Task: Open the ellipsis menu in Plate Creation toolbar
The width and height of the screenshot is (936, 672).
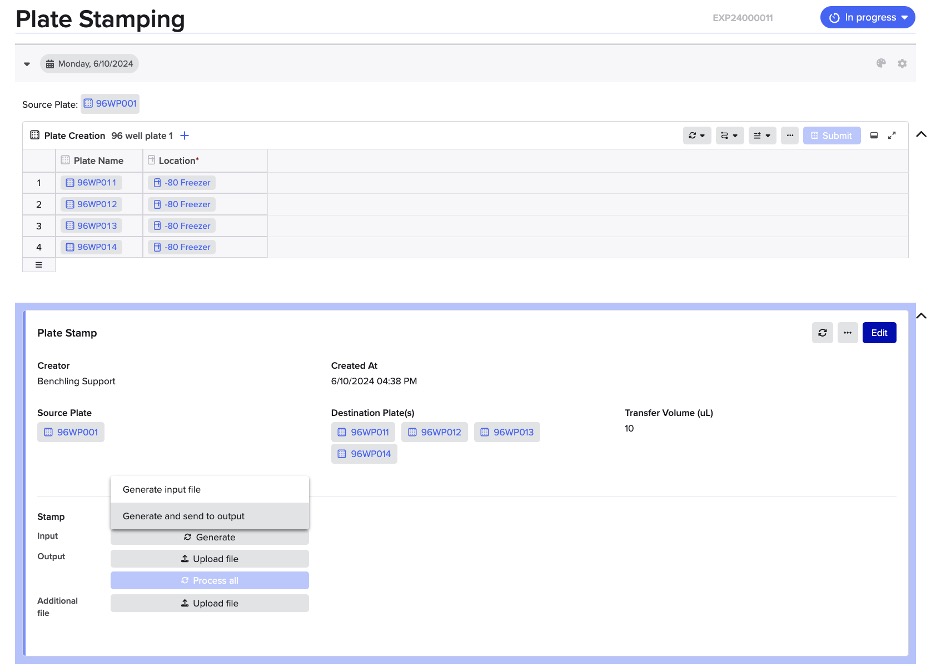Action: (790, 136)
